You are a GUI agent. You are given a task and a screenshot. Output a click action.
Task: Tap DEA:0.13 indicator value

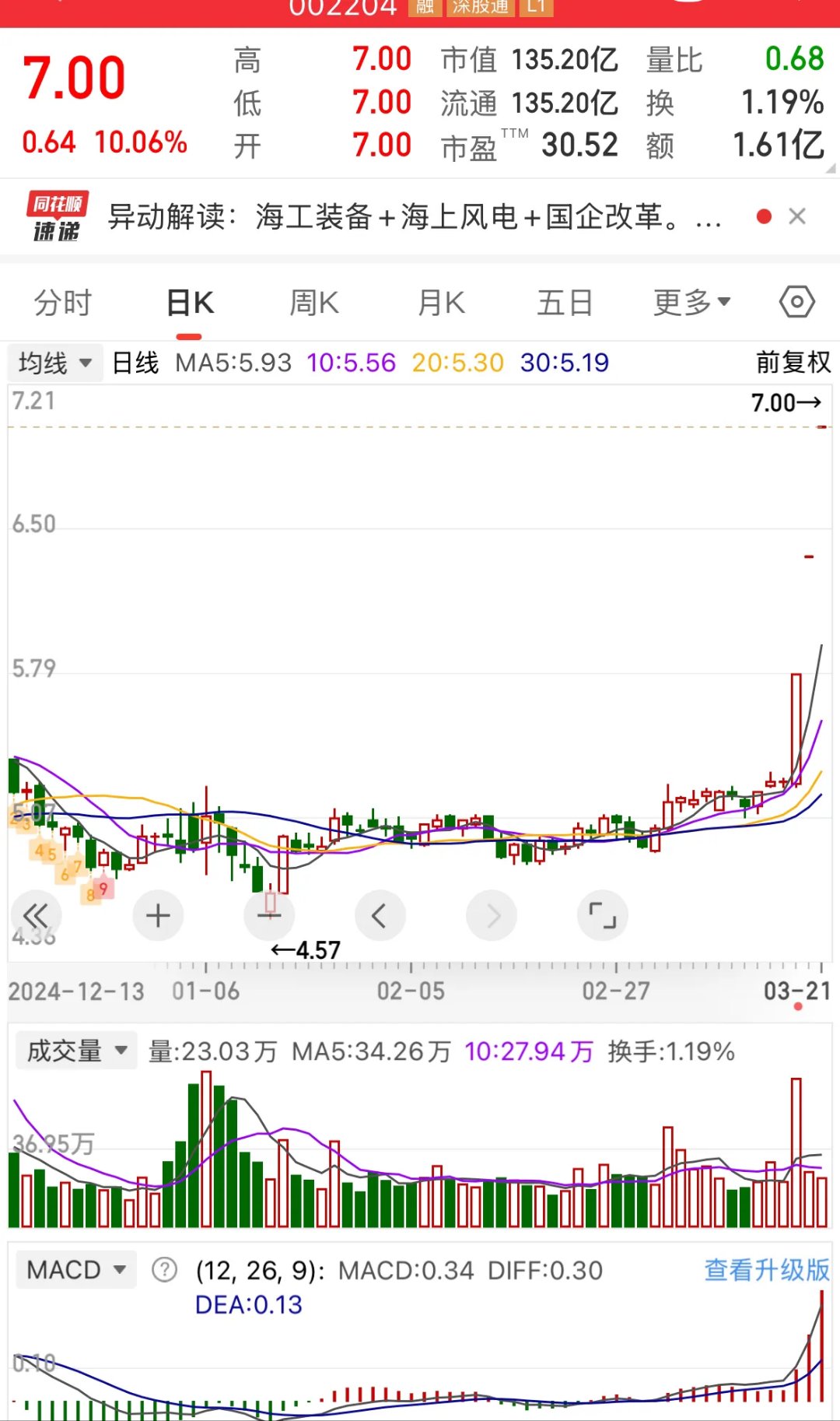[248, 1305]
